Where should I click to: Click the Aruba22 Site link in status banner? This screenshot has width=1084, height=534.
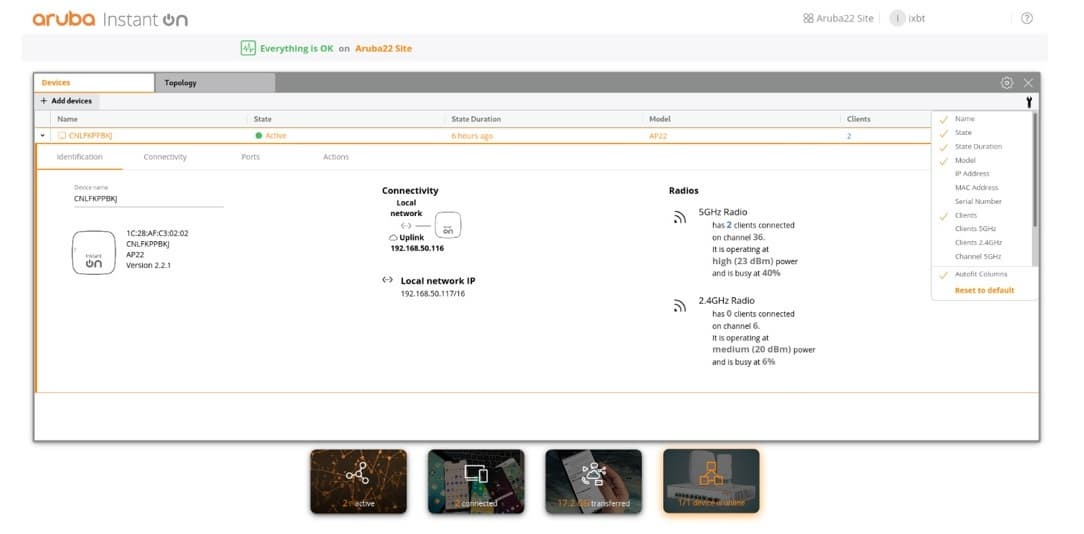click(384, 48)
